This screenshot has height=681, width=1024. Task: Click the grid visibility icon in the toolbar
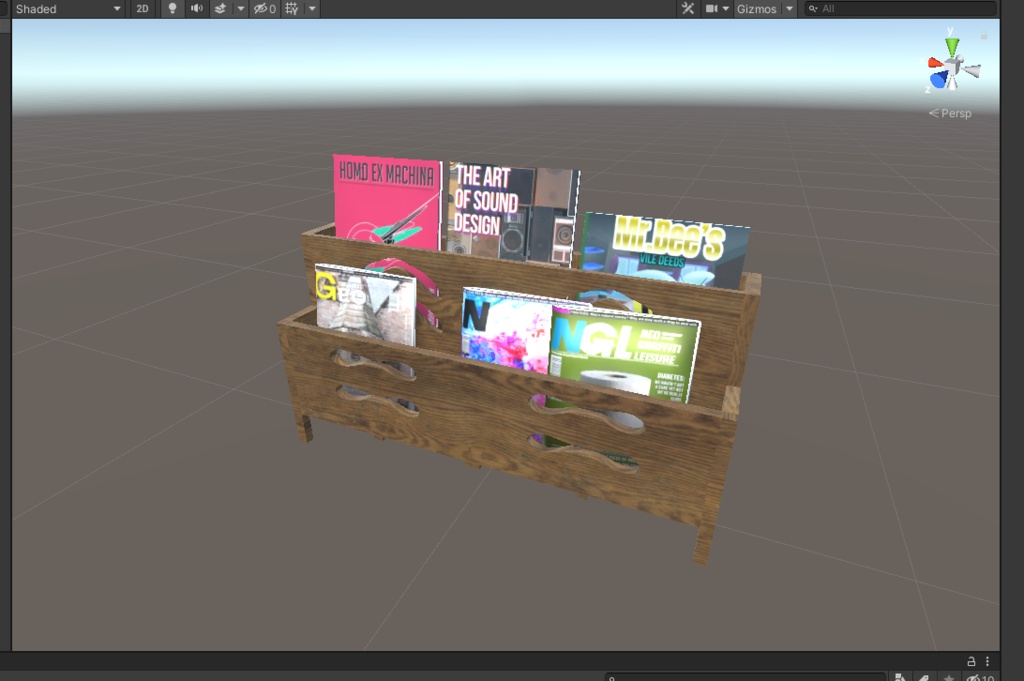coord(292,9)
